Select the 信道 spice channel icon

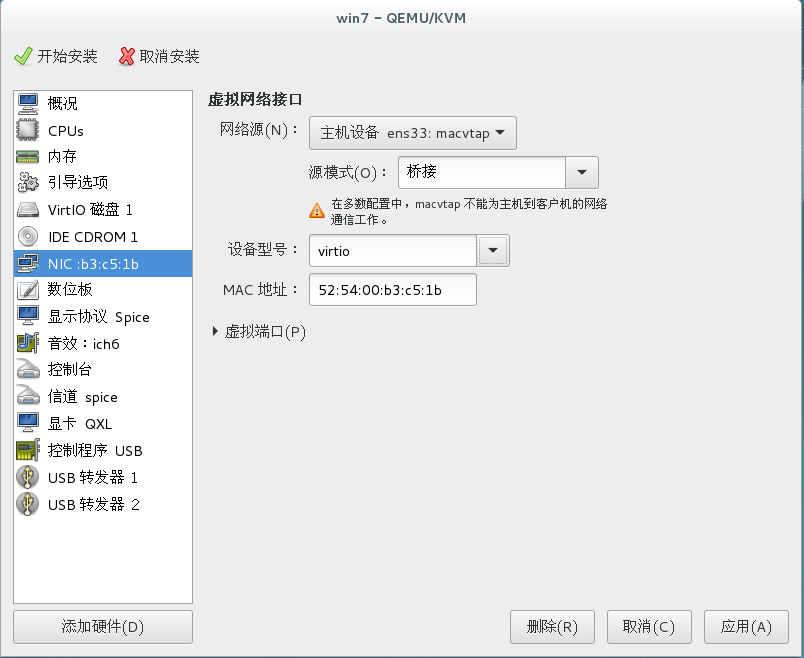tap(28, 396)
